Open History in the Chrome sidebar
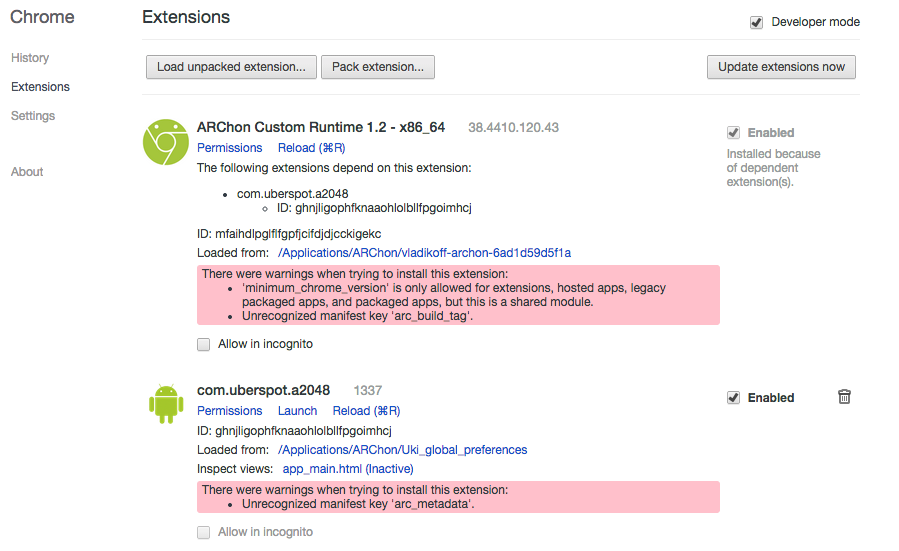 [30, 58]
